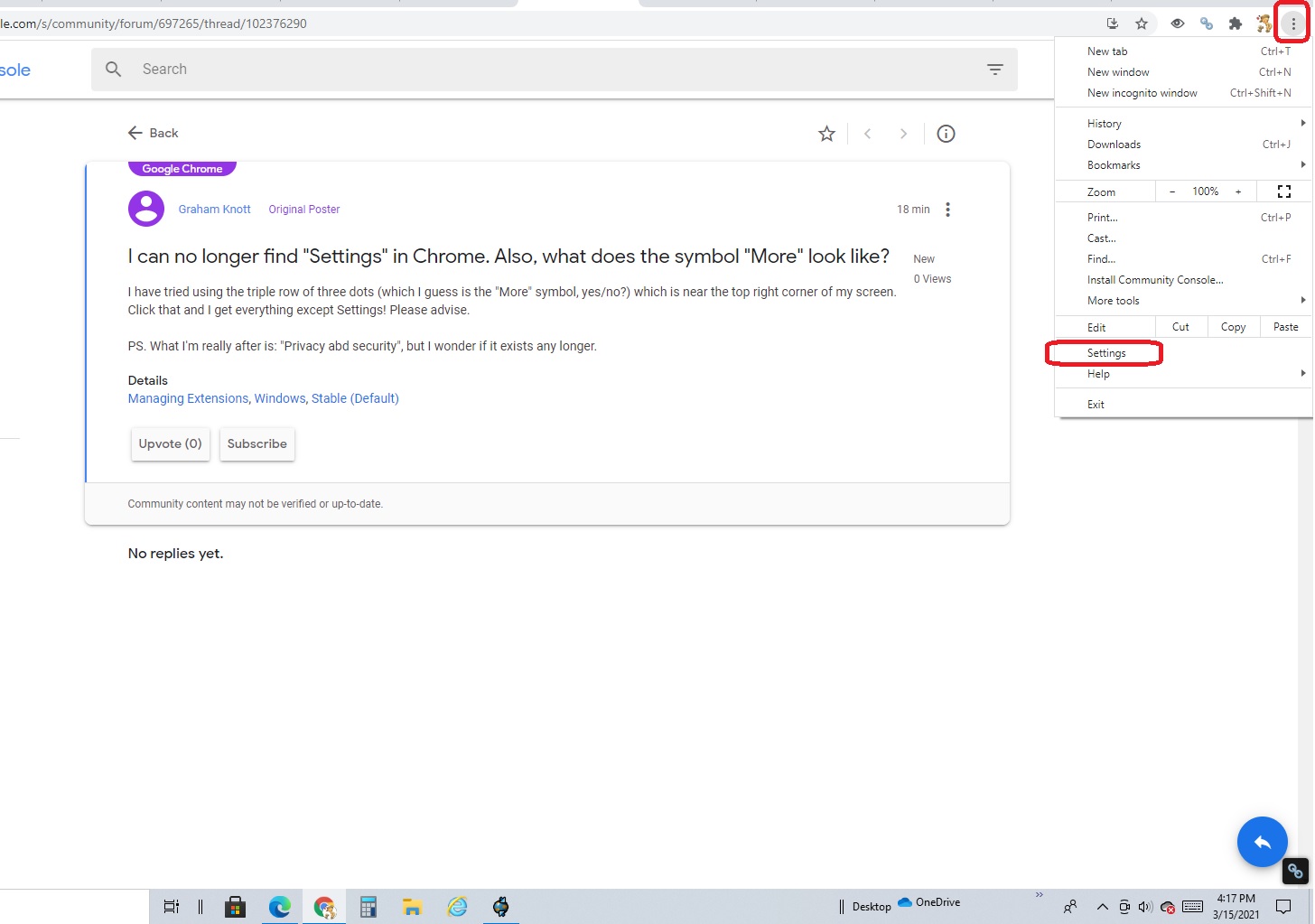This screenshot has height=924, width=1315.
Task: Click the eye extension icon in the toolbar
Action: pos(1178,23)
